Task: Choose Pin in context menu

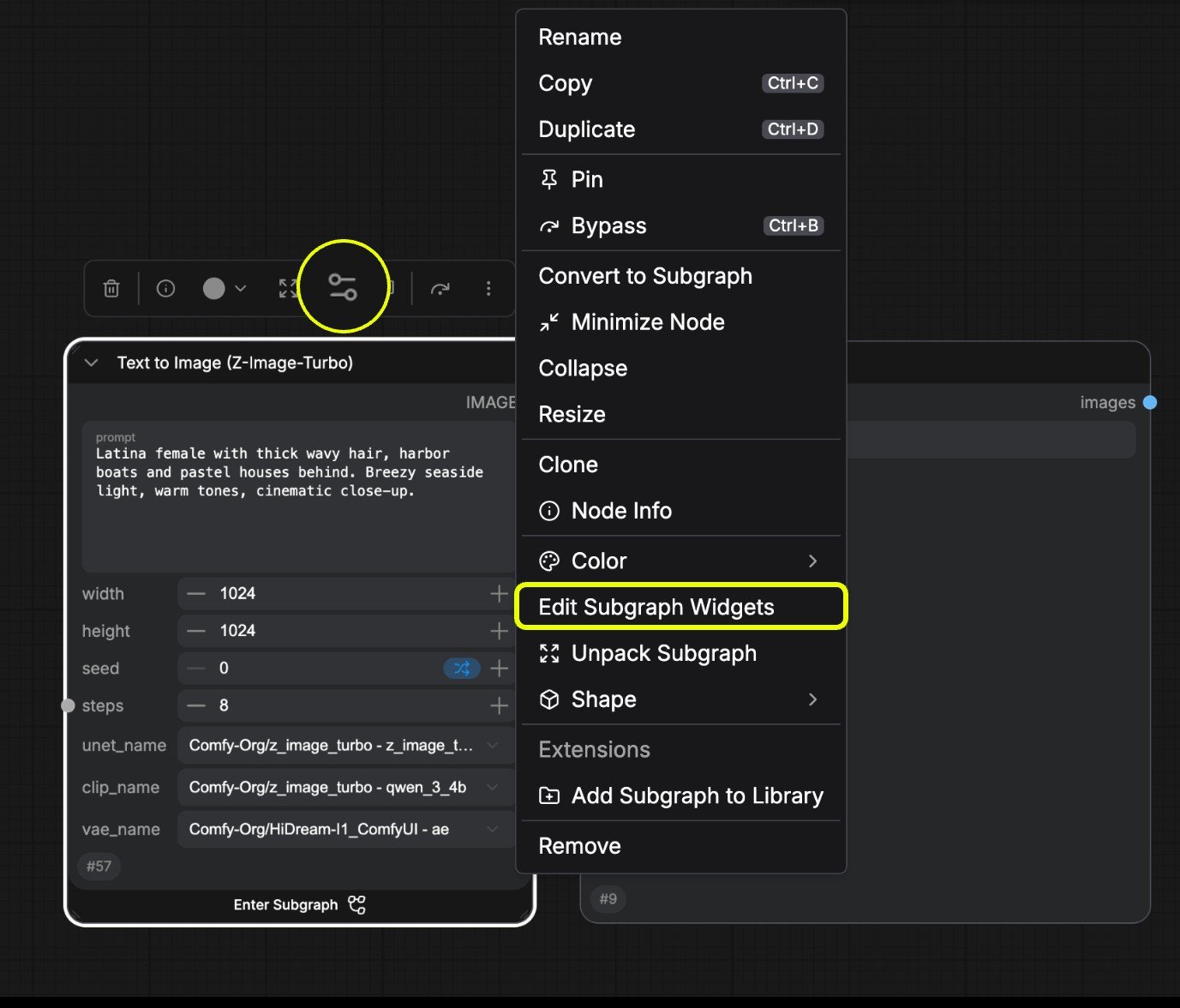Action: click(x=681, y=179)
